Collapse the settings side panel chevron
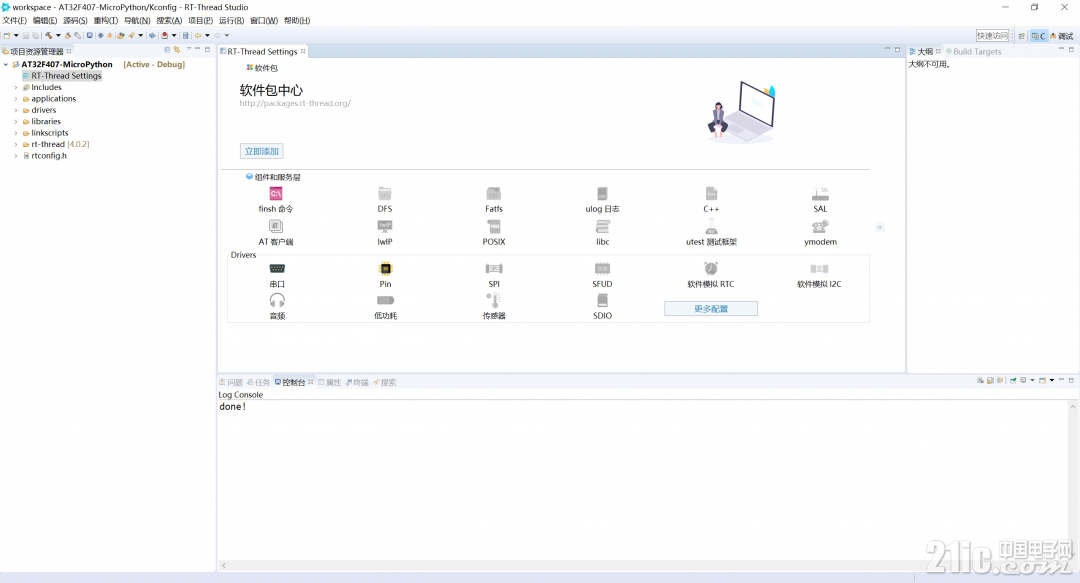The height and width of the screenshot is (583, 1080). 880,227
